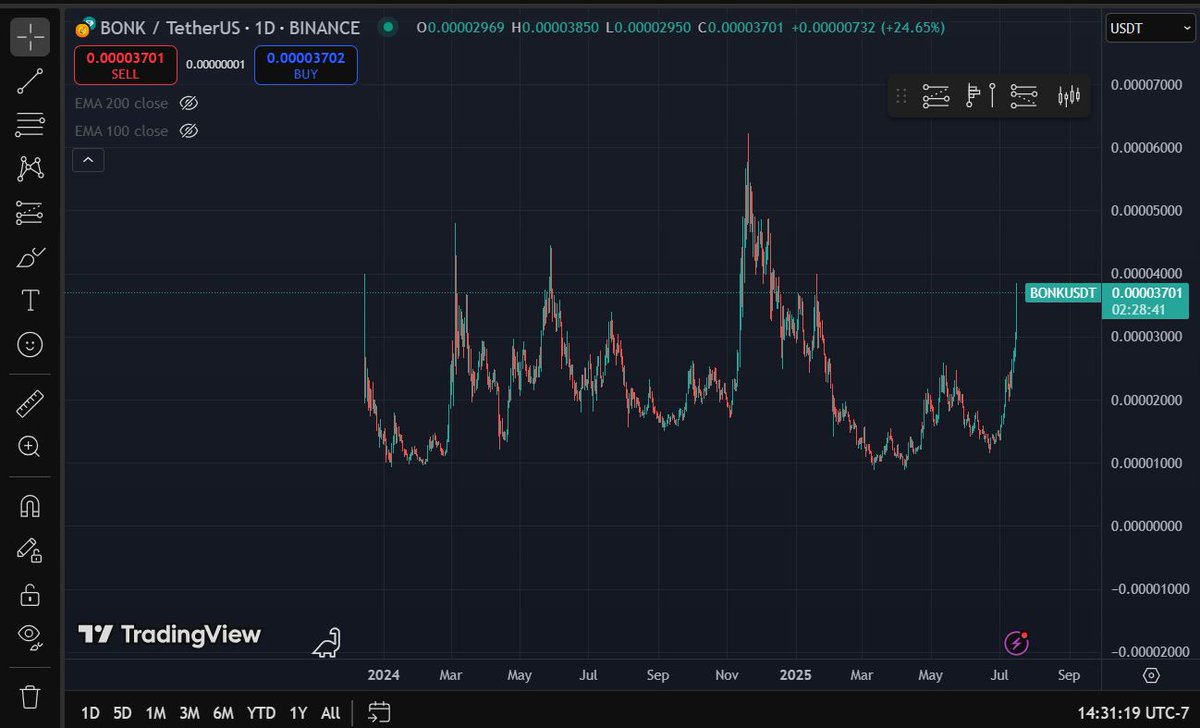Click the 2024 label on time axis
The width and height of the screenshot is (1200, 728).
pos(383,675)
